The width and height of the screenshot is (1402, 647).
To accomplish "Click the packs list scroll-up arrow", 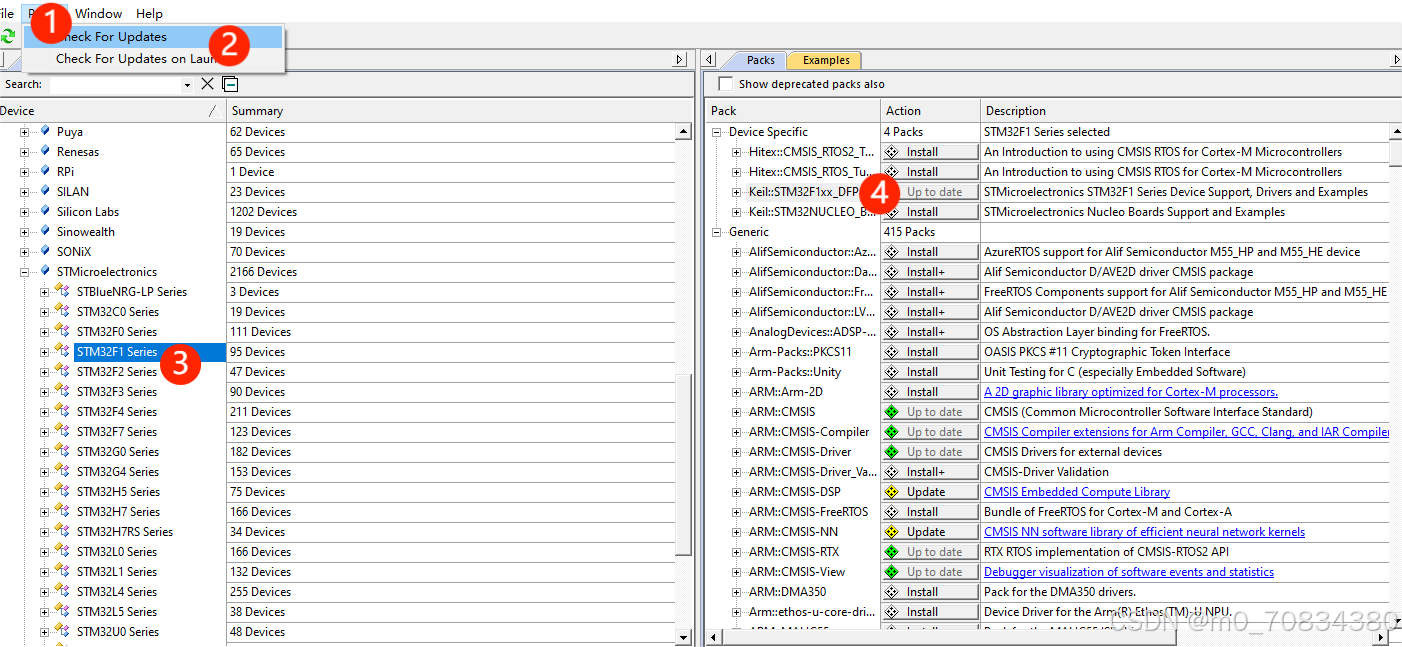I will pos(1396,132).
